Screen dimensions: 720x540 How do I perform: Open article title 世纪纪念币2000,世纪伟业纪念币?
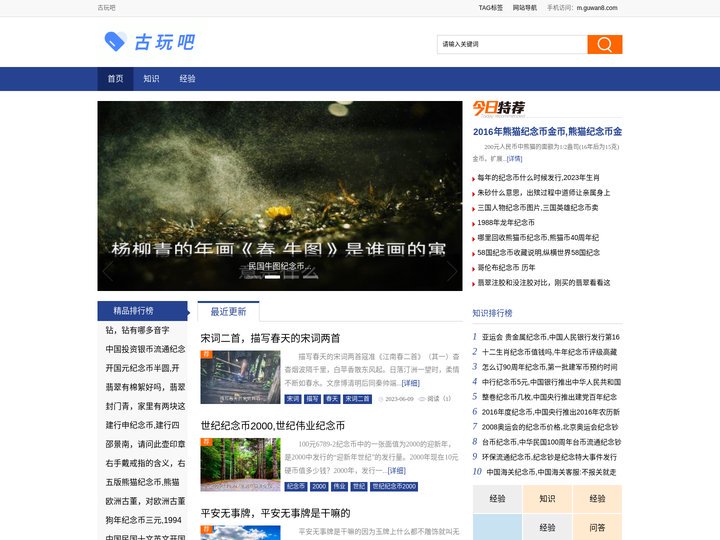pos(272,426)
